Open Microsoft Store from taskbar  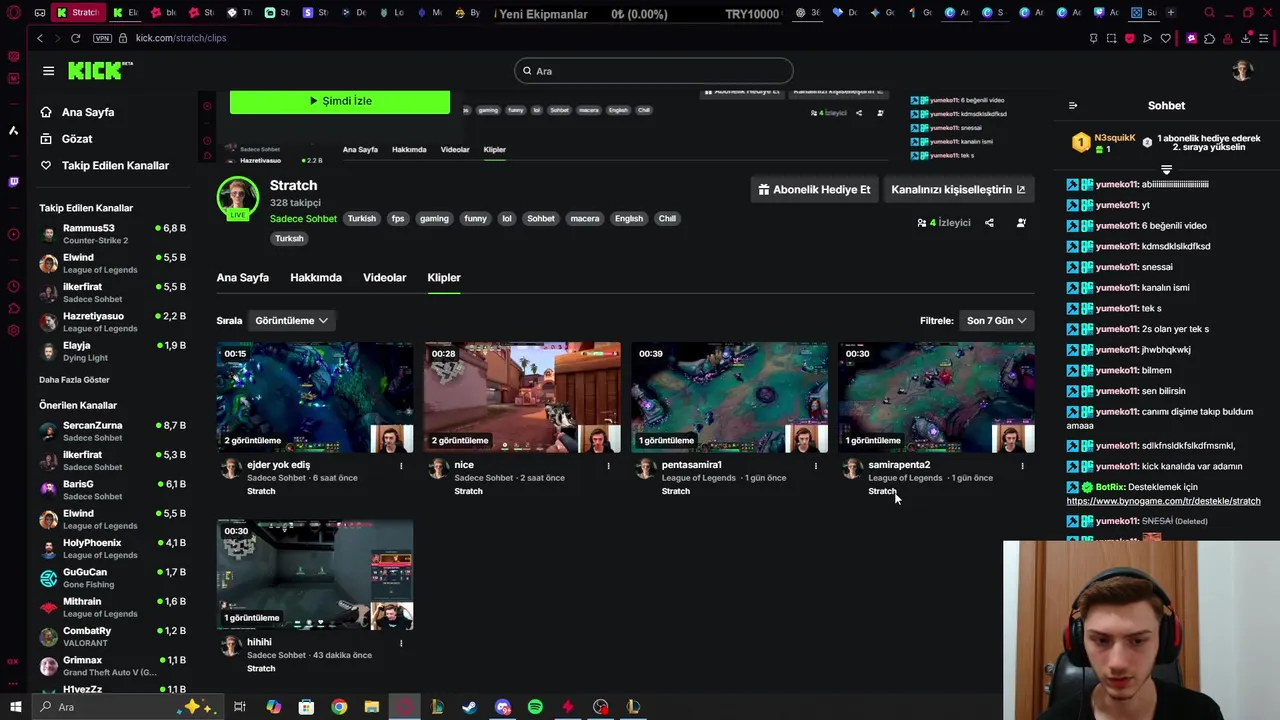click(306, 707)
